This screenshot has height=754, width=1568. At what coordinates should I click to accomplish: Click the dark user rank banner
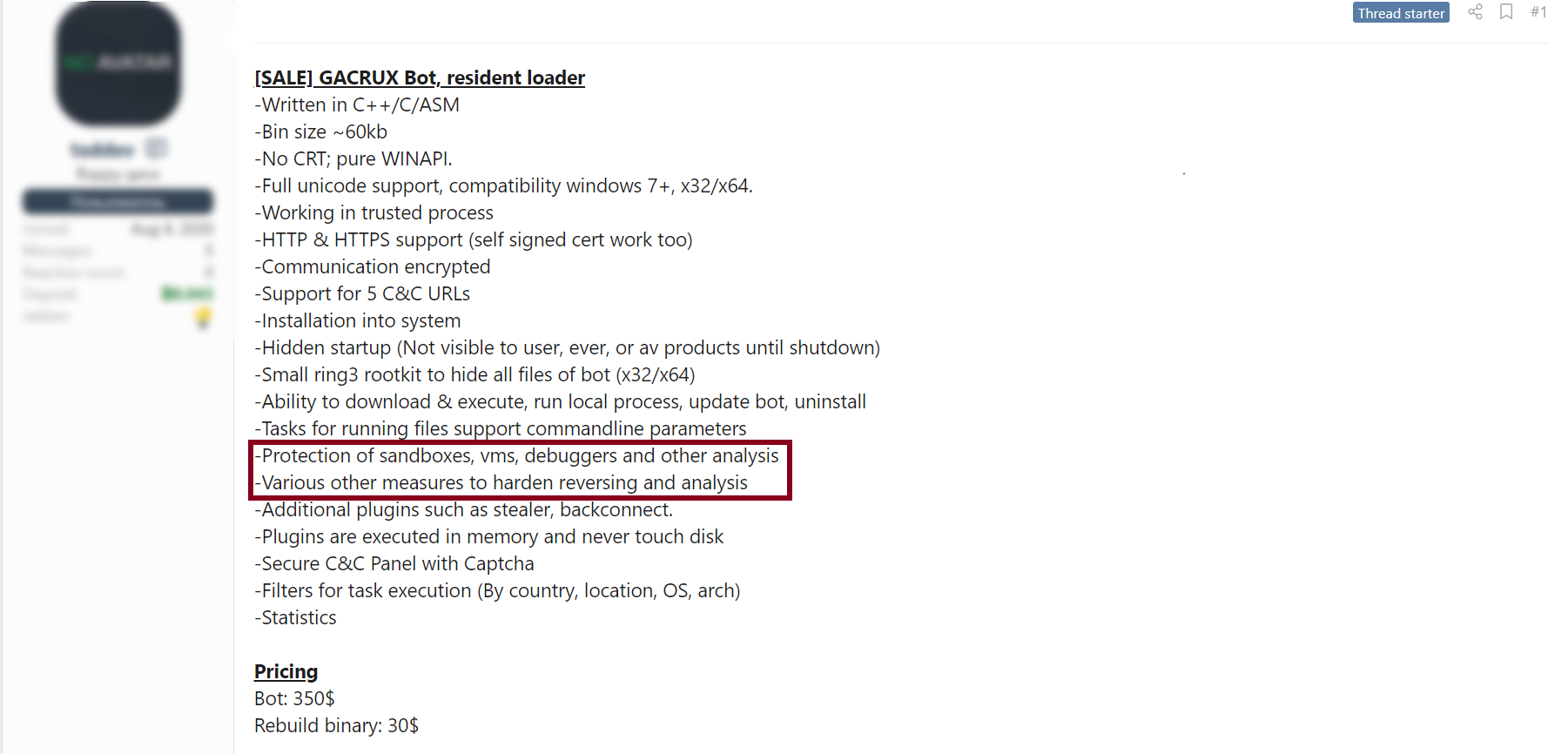pyautogui.click(x=118, y=202)
